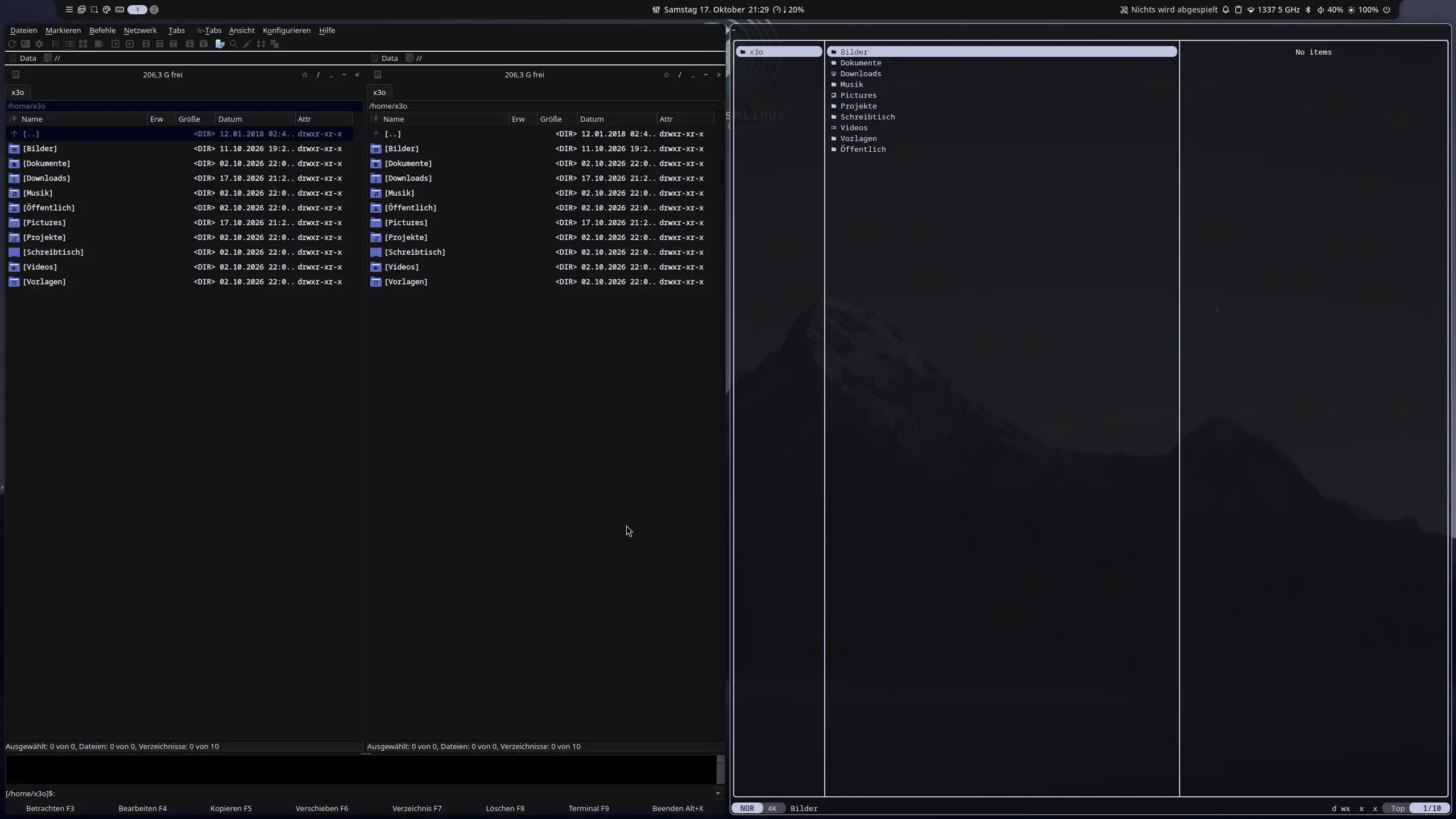
Task: Open options with the gear toolbar icon
Action: point(39,44)
